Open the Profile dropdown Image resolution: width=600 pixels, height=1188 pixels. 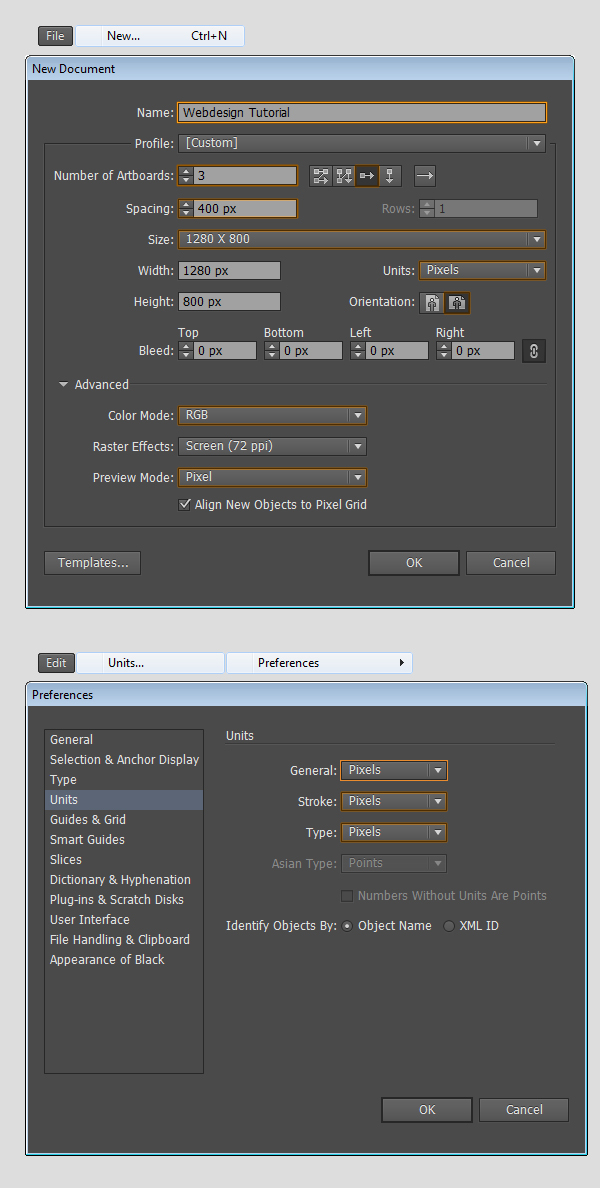click(362, 143)
